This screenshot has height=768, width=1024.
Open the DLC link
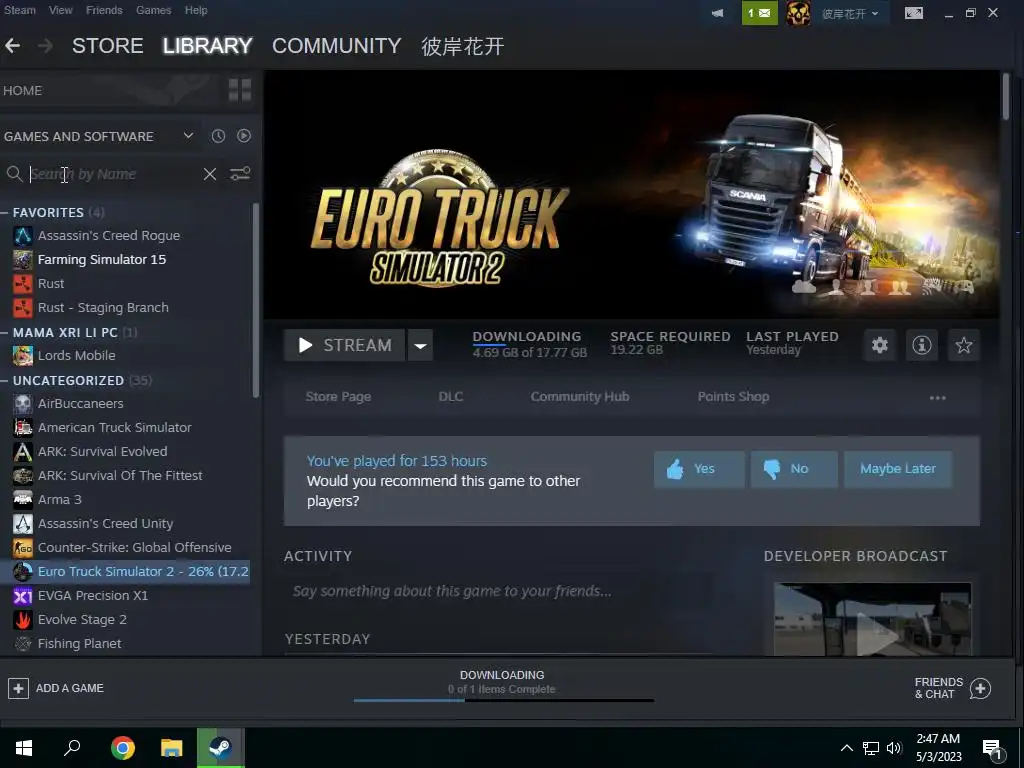451,396
